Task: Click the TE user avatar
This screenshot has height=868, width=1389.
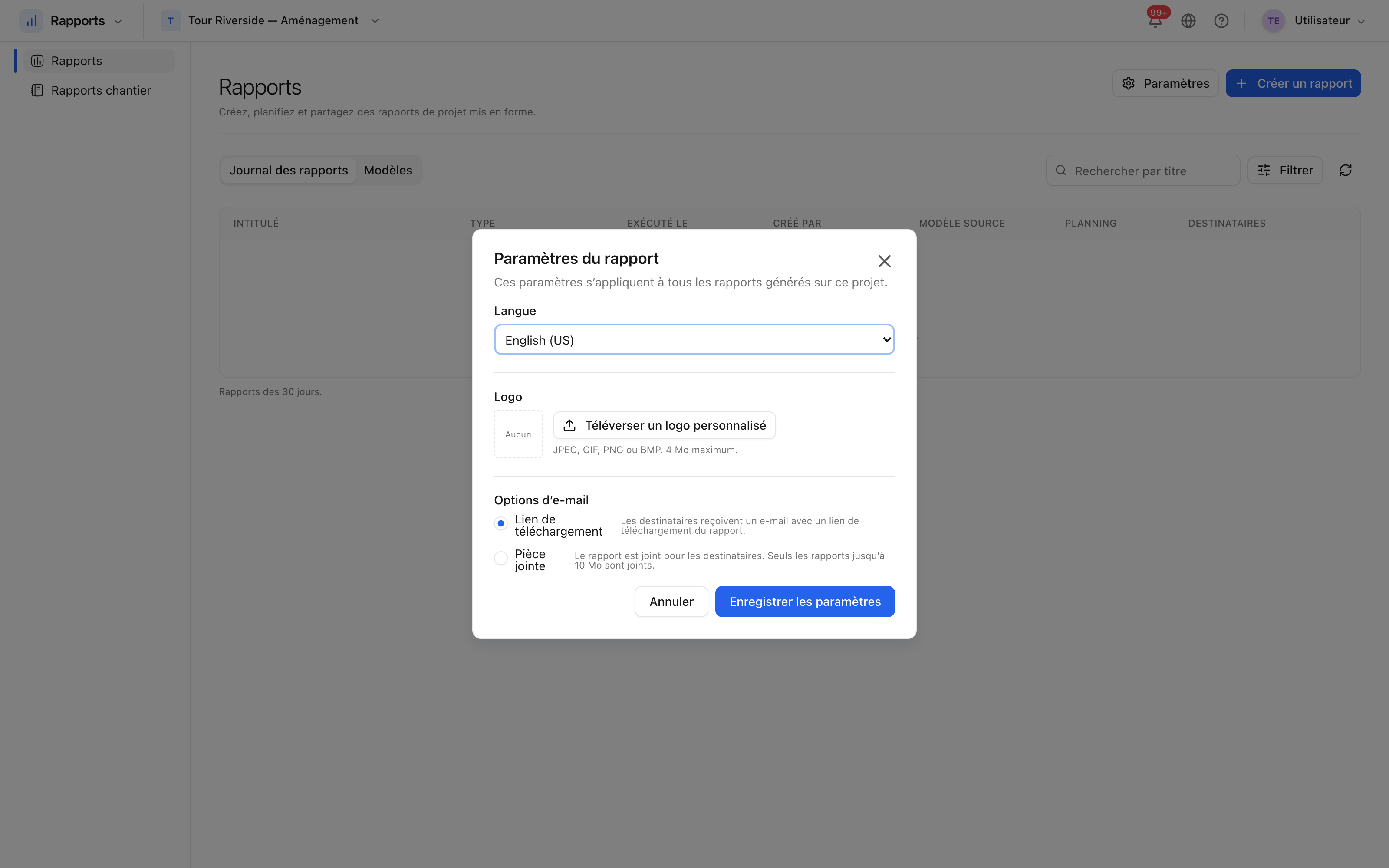Action: point(1273,21)
